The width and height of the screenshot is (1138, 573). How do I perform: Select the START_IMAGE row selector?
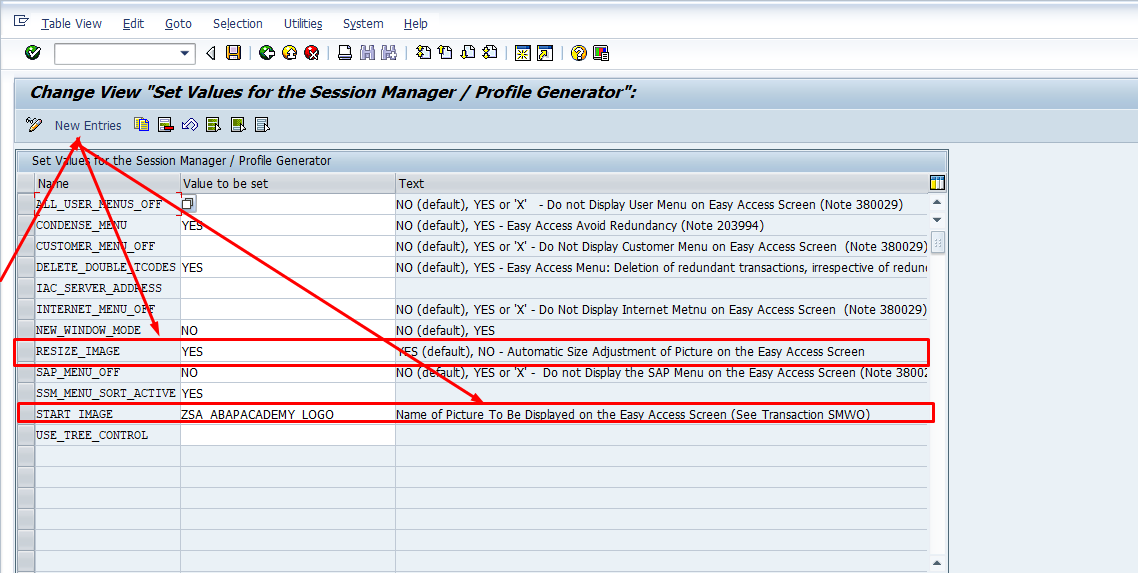25,414
